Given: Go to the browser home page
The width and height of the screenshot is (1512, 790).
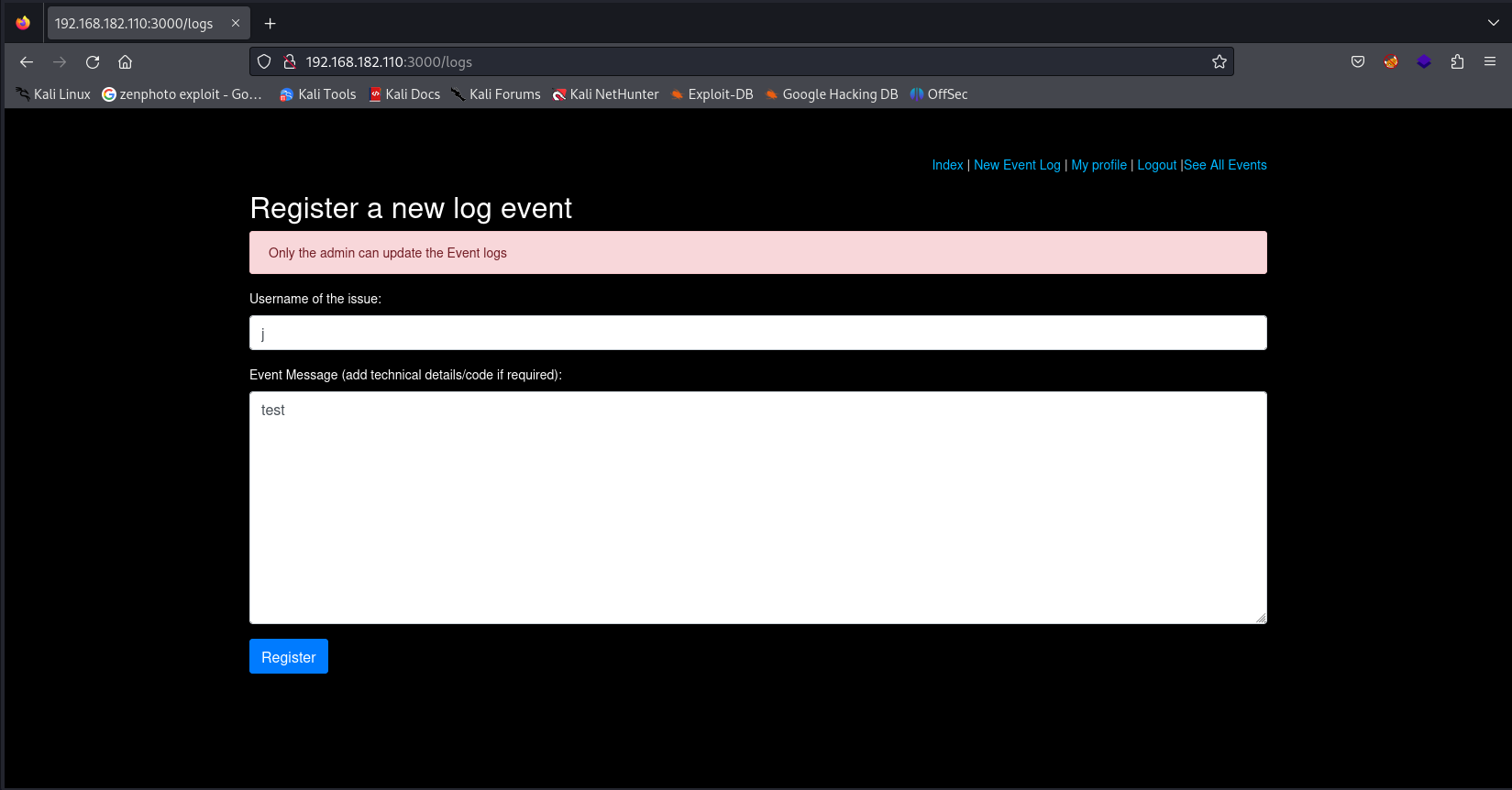Looking at the screenshot, I should point(126,62).
